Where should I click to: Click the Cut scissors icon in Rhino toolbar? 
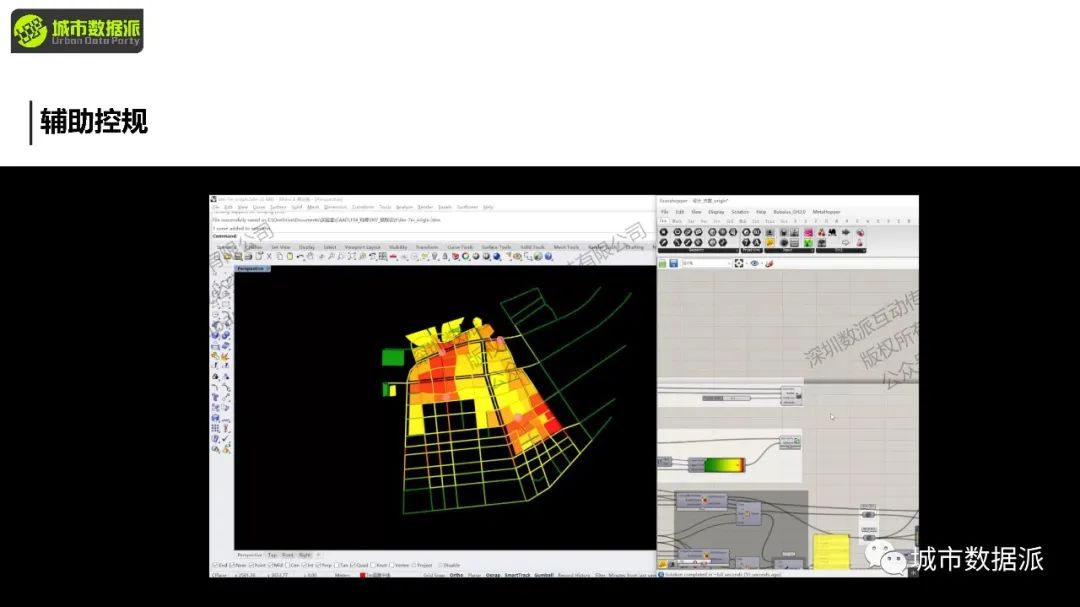[269, 256]
